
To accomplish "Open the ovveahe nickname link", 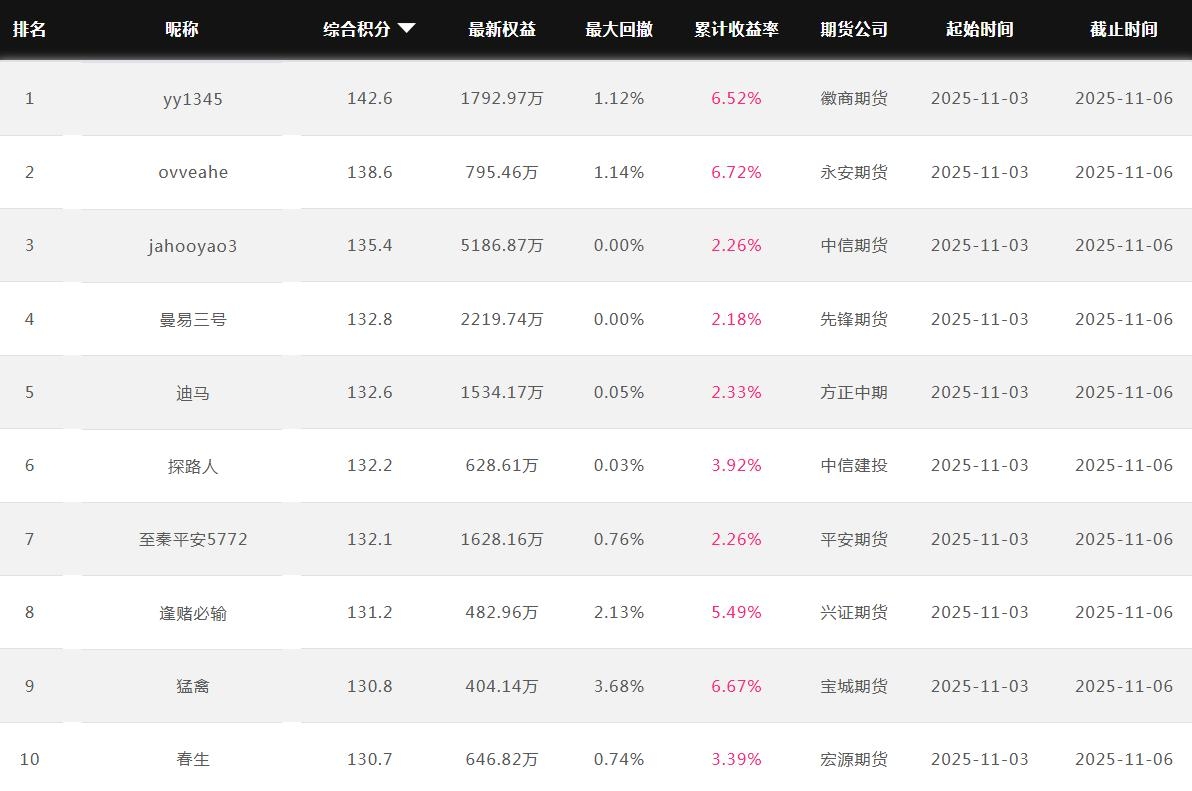I will click(x=193, y=172).
